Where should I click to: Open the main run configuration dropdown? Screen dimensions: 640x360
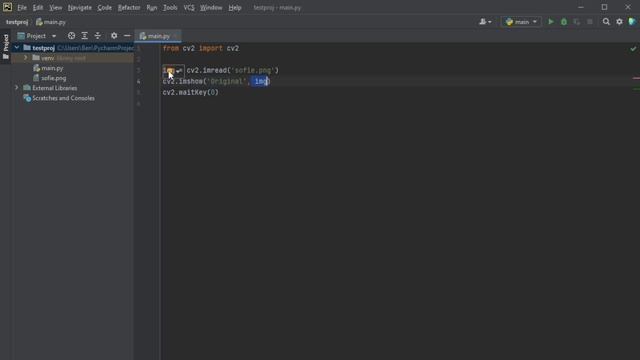[x=521, y=22]
